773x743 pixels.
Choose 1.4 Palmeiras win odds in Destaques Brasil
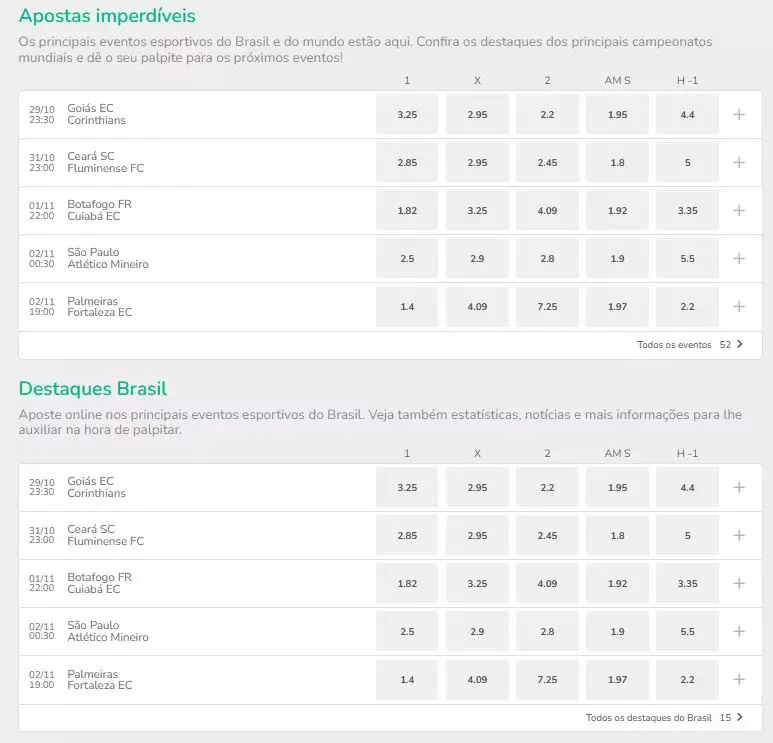(407, 679)
